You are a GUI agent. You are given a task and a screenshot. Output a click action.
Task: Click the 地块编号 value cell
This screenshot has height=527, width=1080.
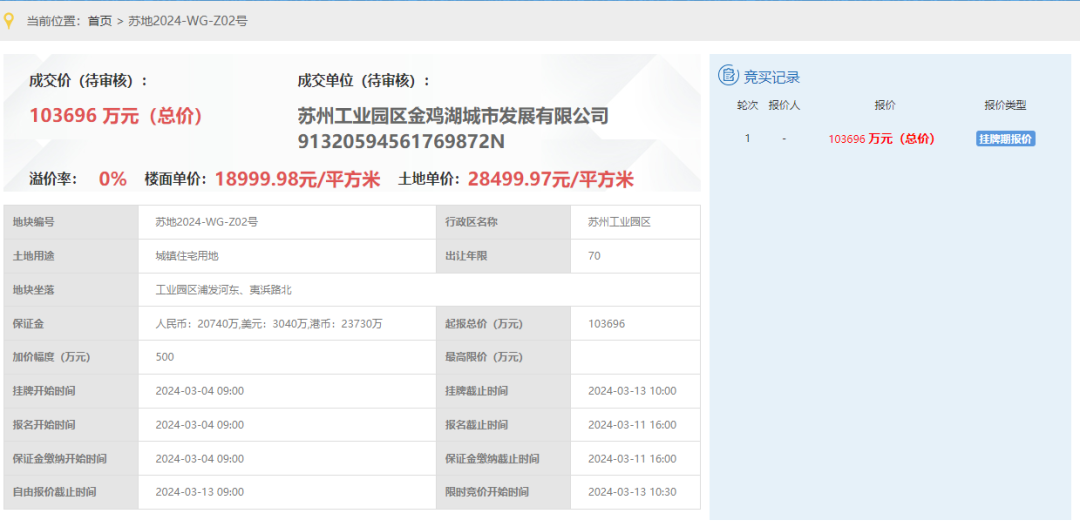[287, 222]
